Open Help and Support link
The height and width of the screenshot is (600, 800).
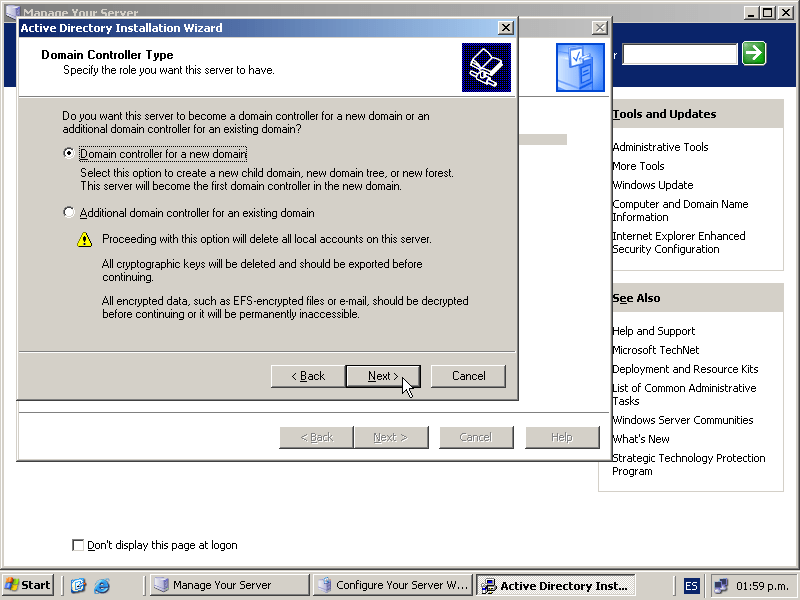[x=653, y=331]
